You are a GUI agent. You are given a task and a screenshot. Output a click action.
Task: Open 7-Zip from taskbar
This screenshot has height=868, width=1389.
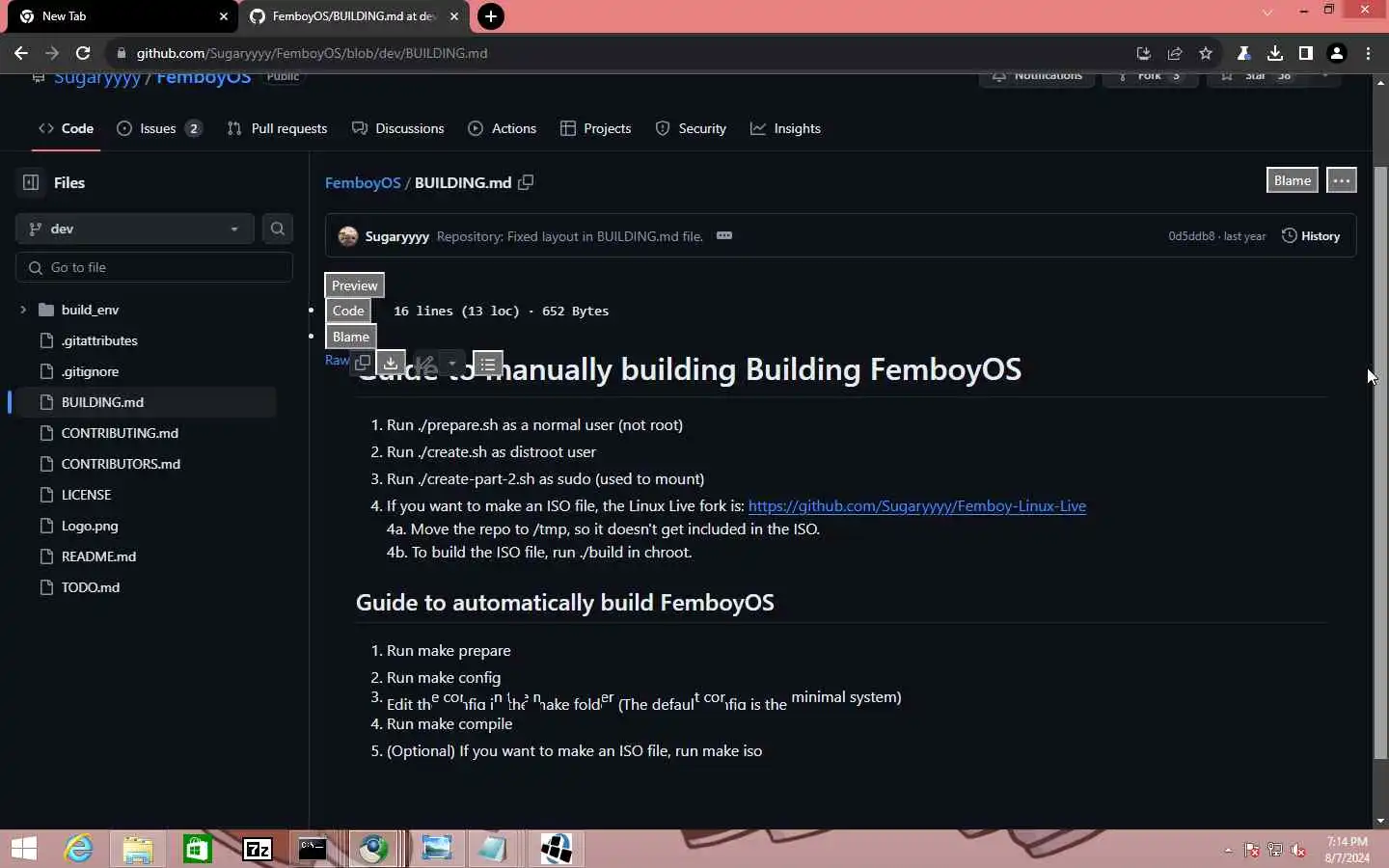coord(258,849)
